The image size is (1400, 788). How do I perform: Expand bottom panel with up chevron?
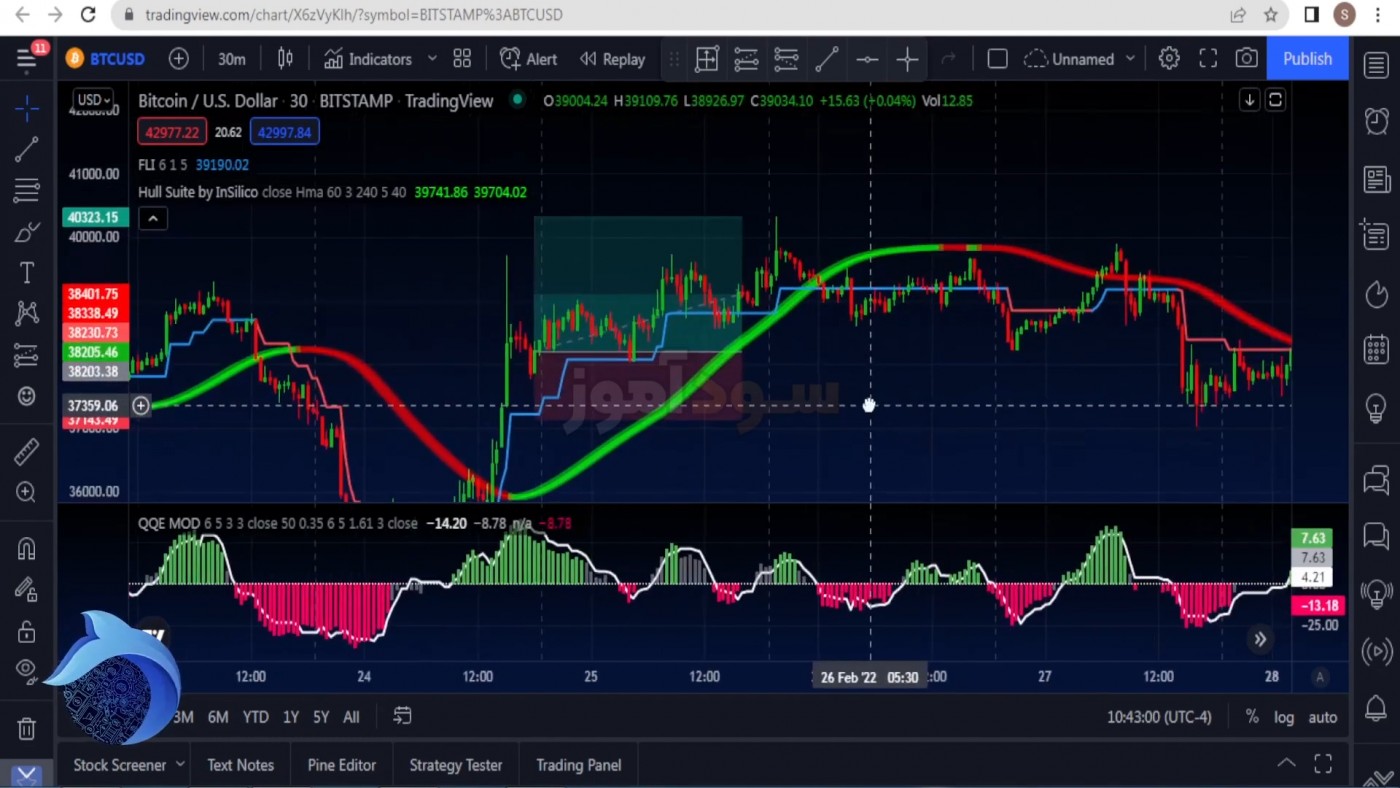(x=1286, y=763)
